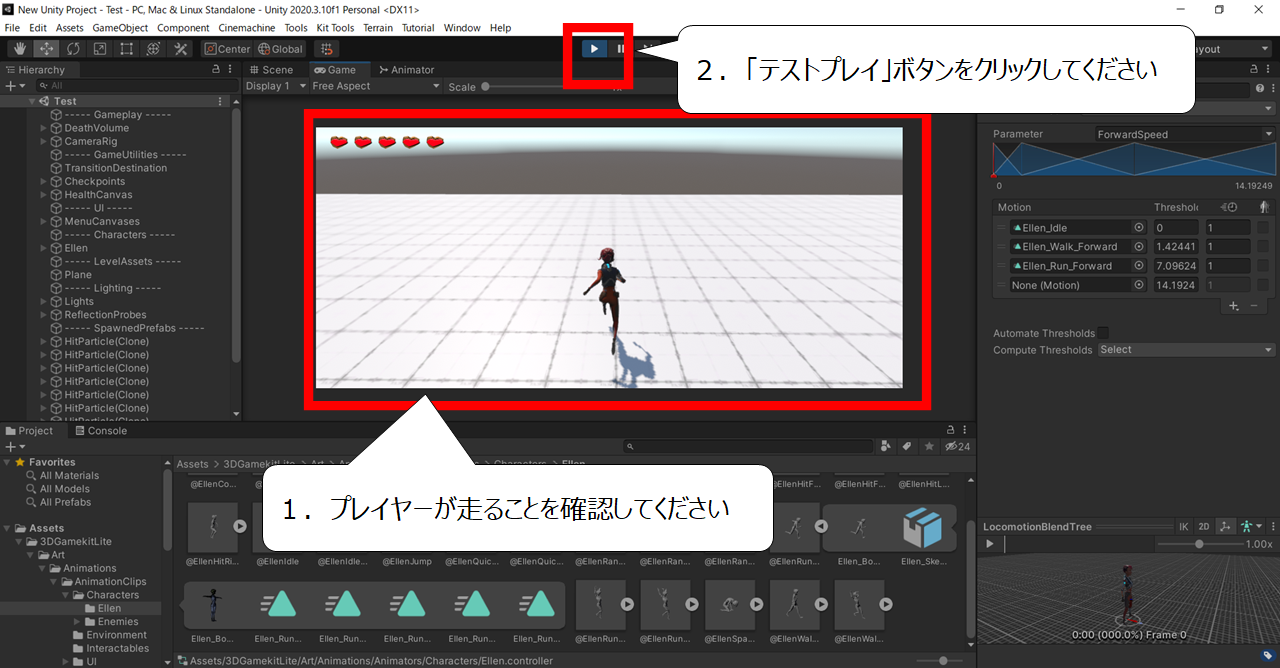Viewport: 1280px width, 668px height.
Task: Click the Pause button in toolbar
Action: 620,48
